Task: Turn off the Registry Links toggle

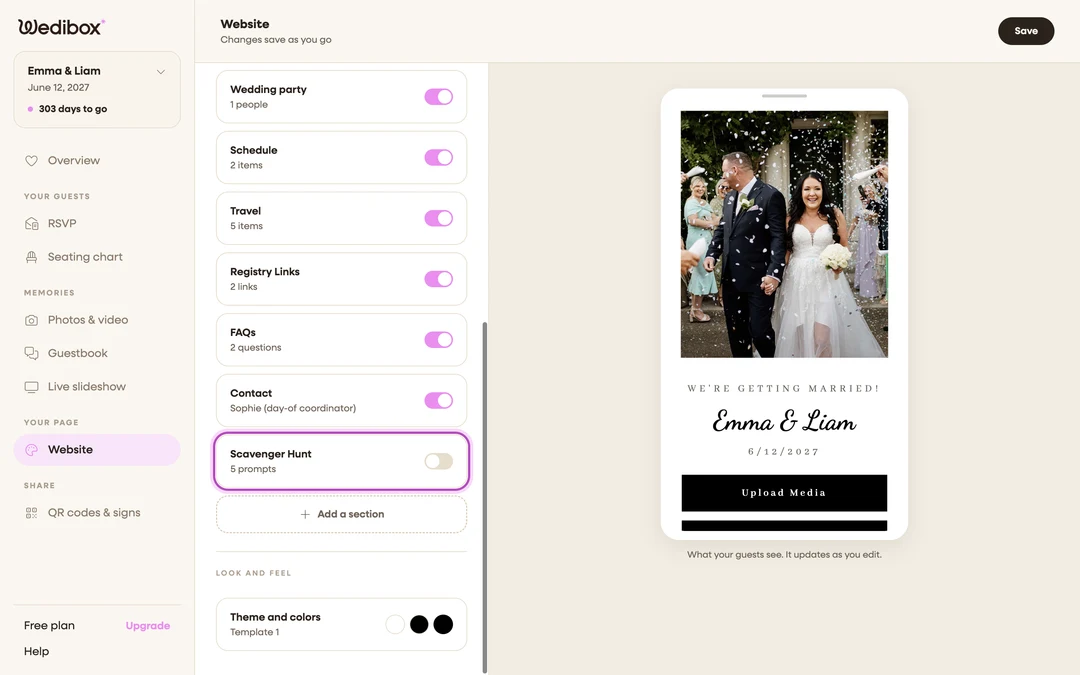Action: (439, 279)
